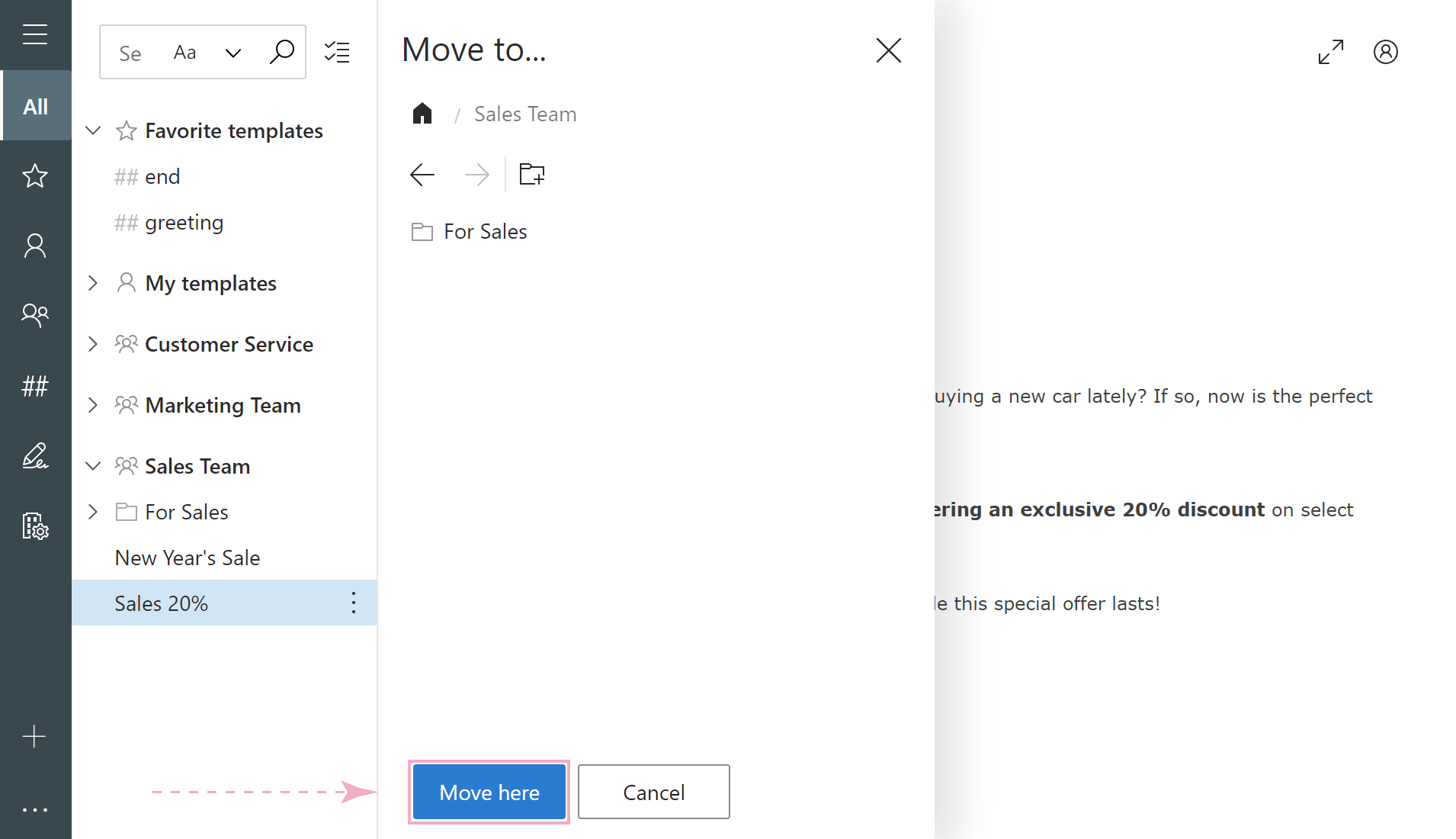Viewport: 1456px width, 839px height.
Task: Open the ## shortcuts section in sidebar
Action: point(35,386)
